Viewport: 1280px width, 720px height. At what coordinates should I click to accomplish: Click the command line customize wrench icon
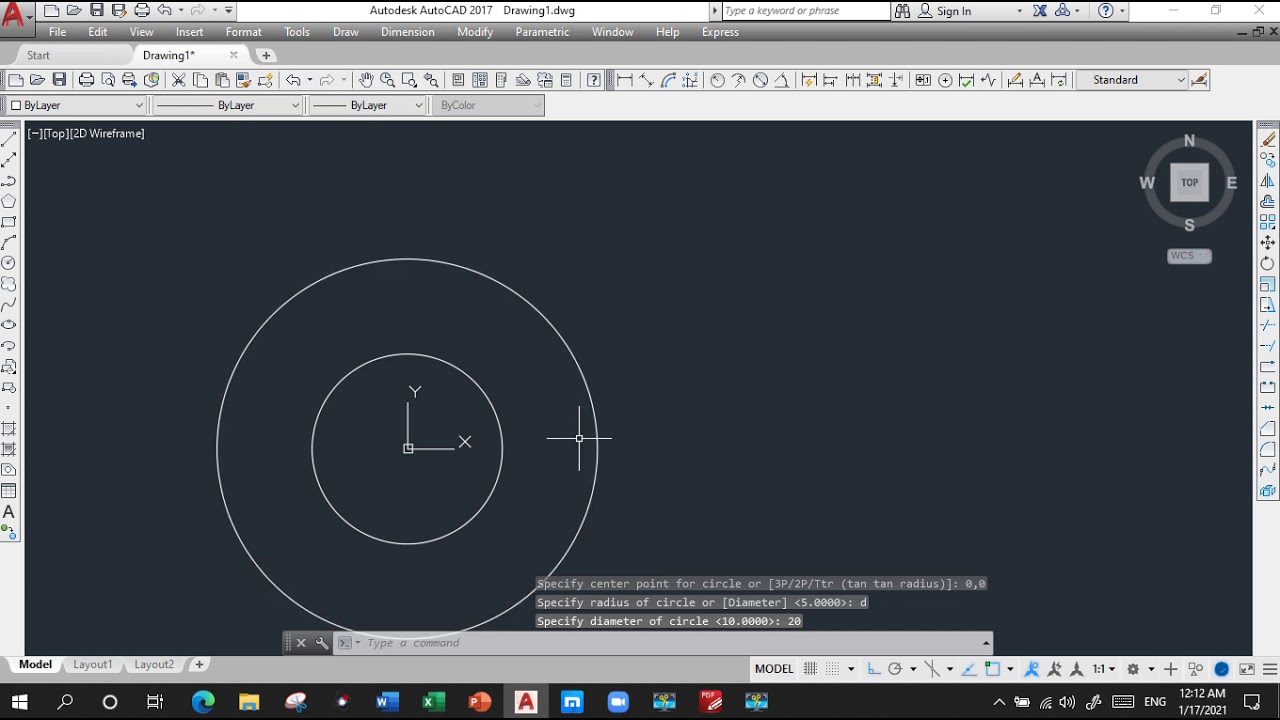pyautogui.click(x=321, y=643)
